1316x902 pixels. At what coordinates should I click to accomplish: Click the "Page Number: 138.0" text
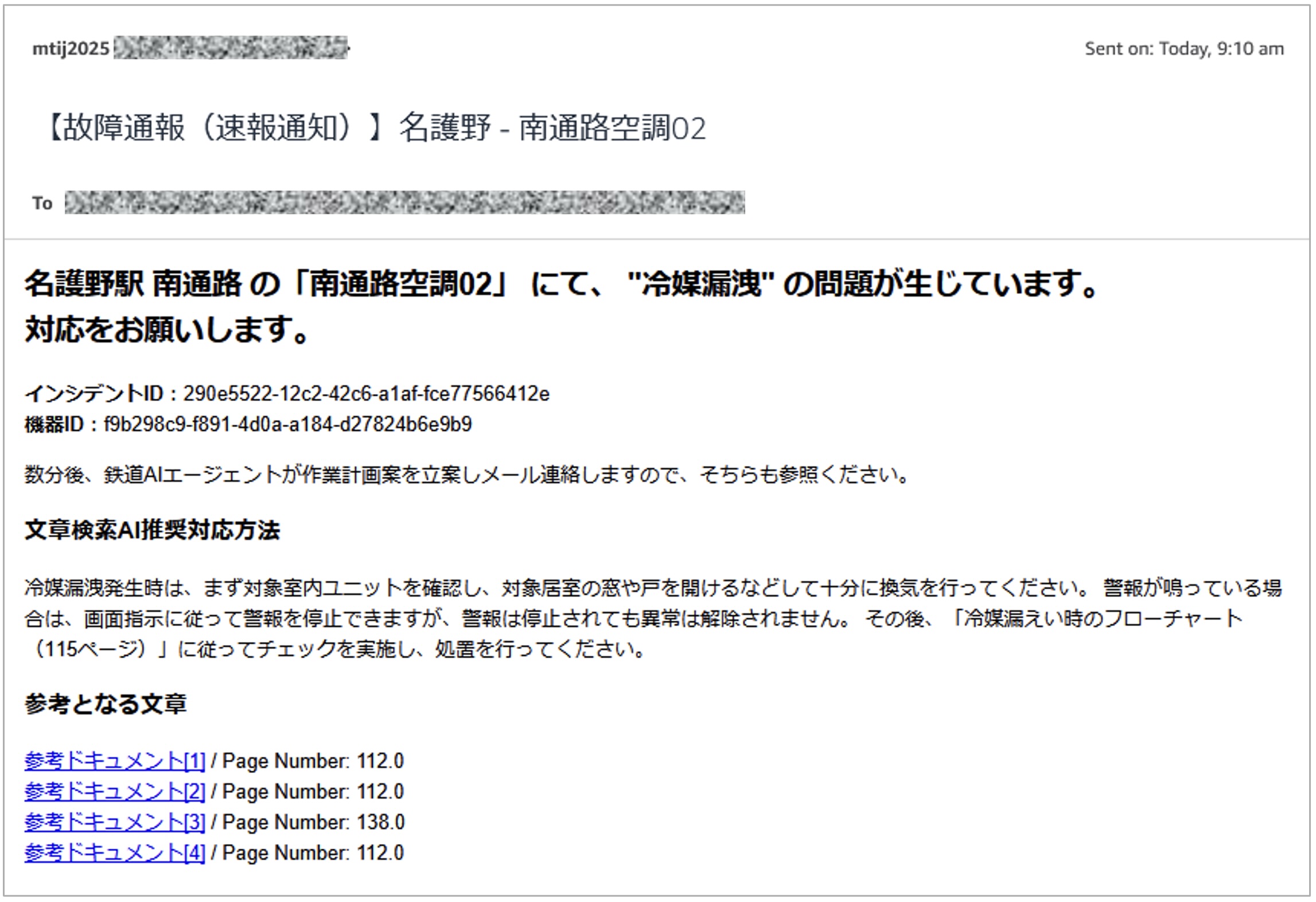point(313,822)
